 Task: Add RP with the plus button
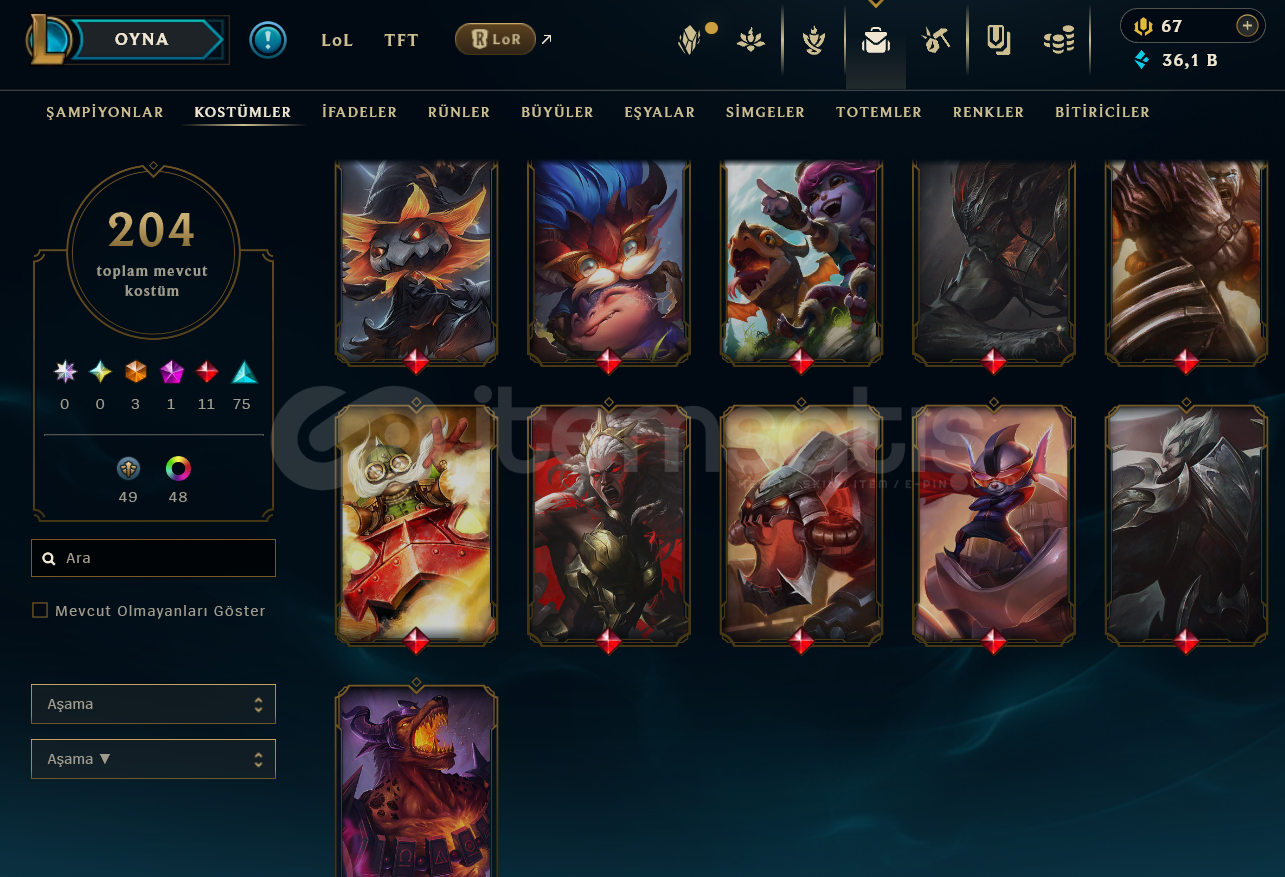[x=1247, y=26]
